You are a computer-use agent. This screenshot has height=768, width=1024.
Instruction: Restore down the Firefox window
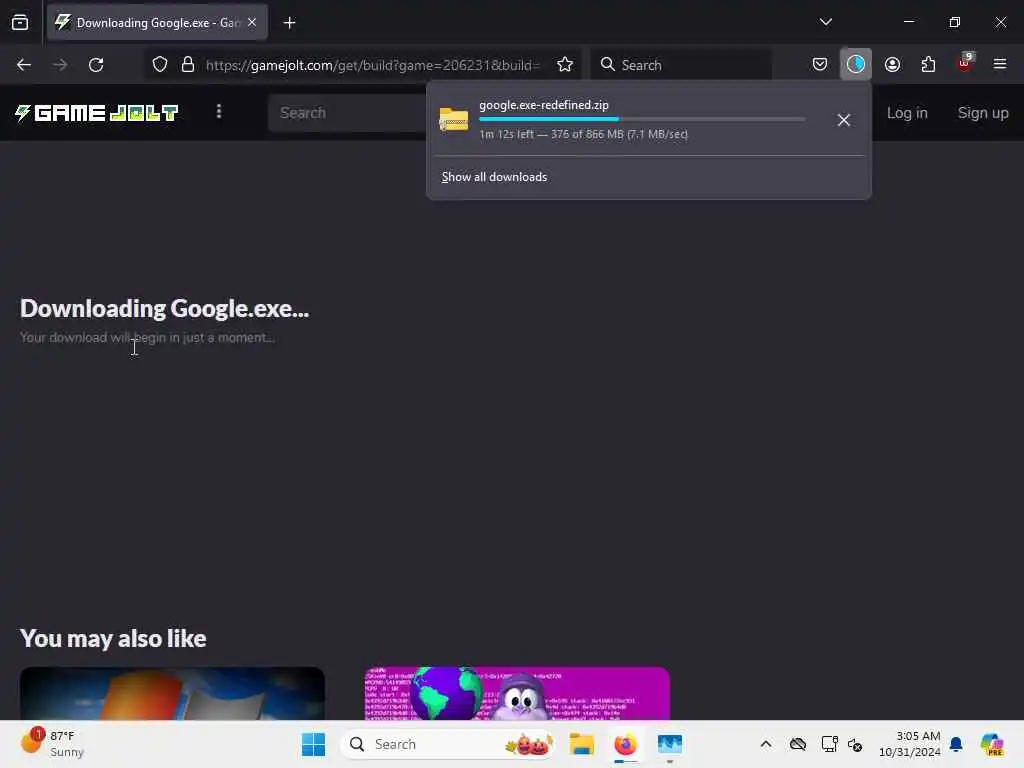955,22
